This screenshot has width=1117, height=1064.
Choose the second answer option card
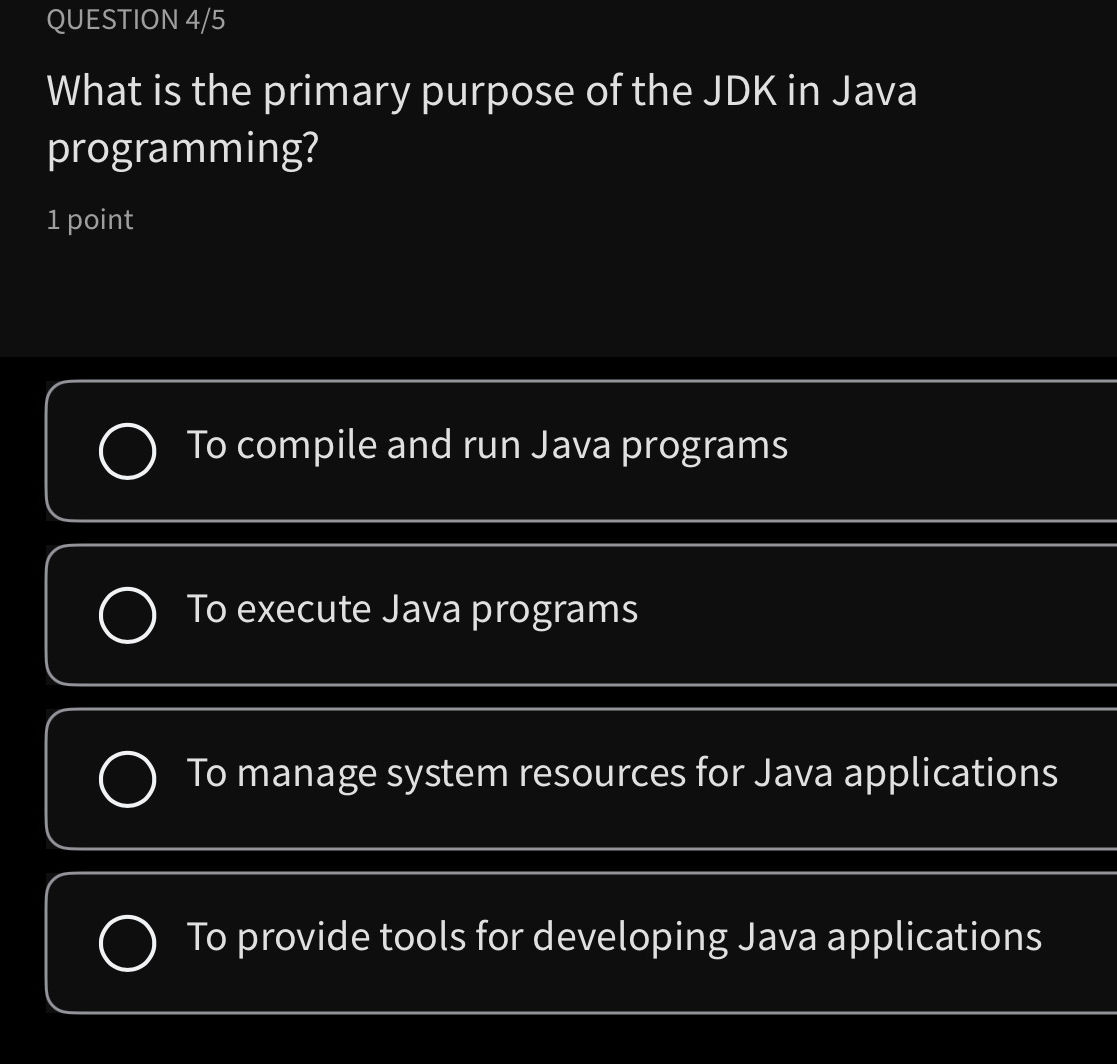point(558,613)
